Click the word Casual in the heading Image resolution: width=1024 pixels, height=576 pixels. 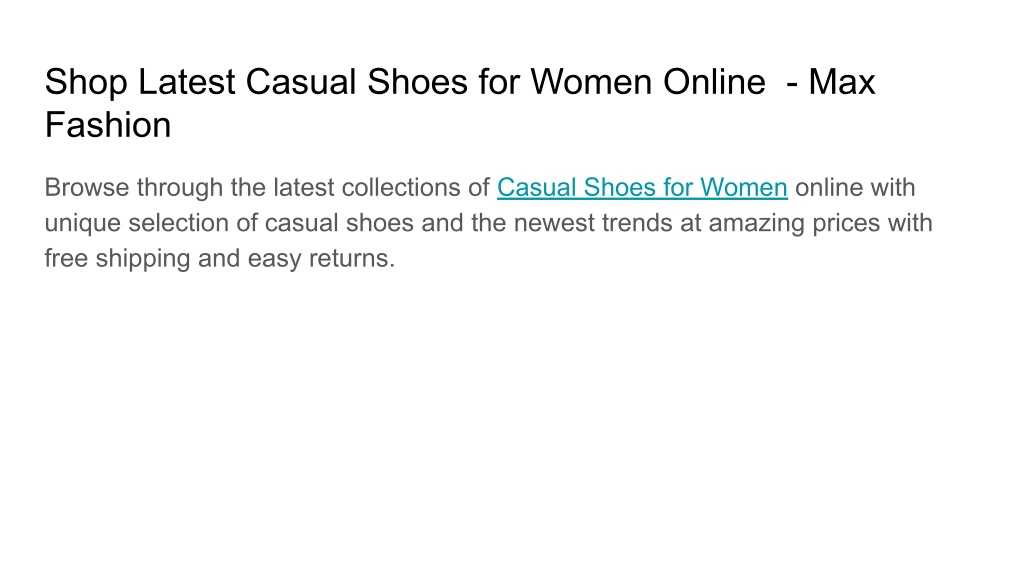tap(300, 82)
